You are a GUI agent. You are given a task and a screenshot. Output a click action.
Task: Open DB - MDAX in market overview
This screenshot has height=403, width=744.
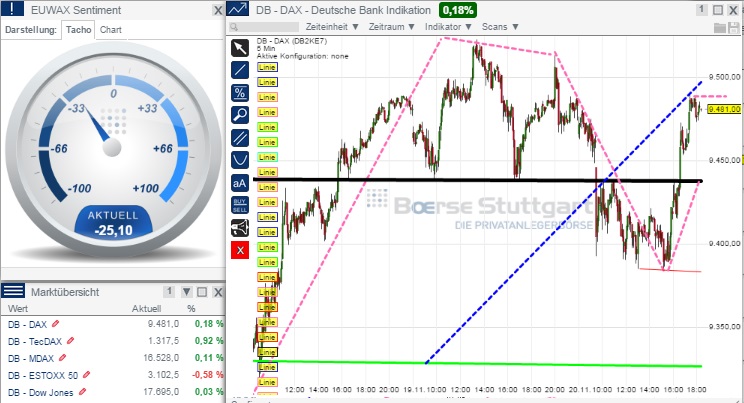click(x=31, y=358)
